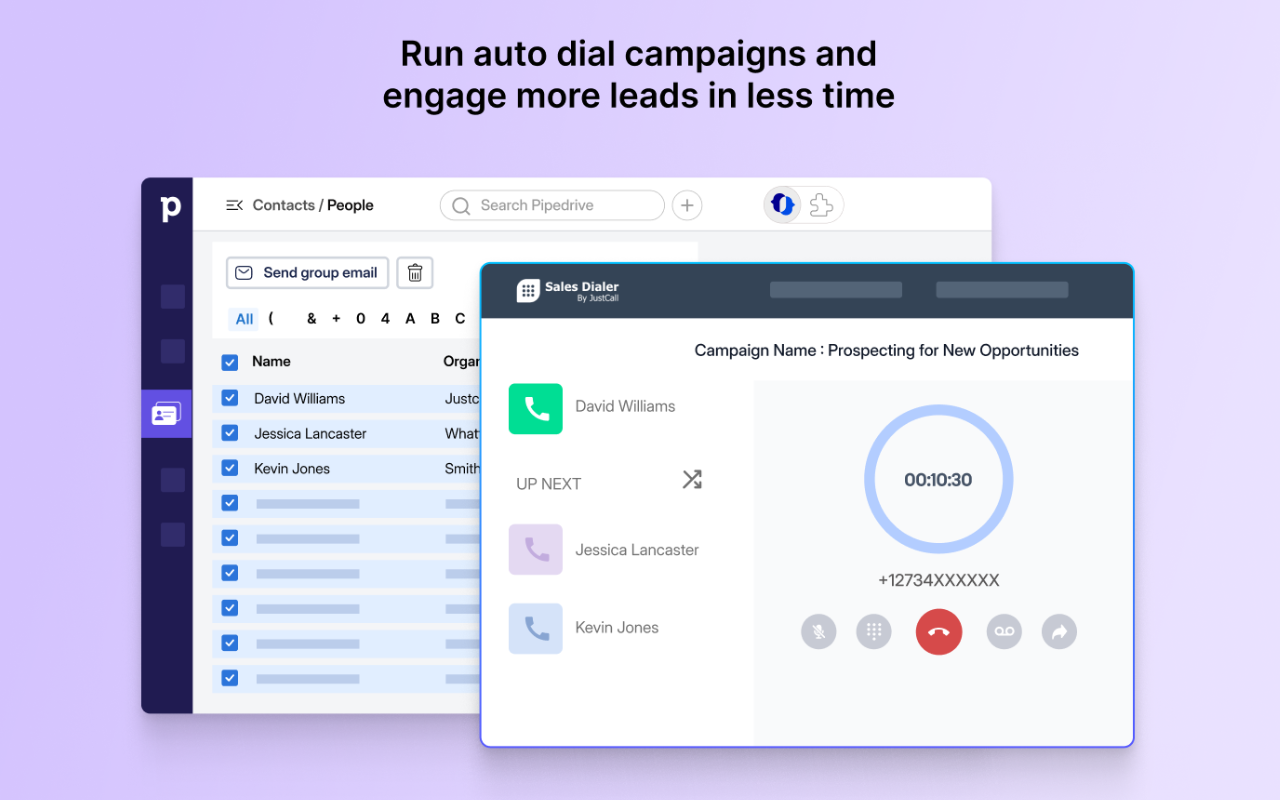Click the Send group email button
The height and width of the screenshot is (800, 1280).
point(306,272)
